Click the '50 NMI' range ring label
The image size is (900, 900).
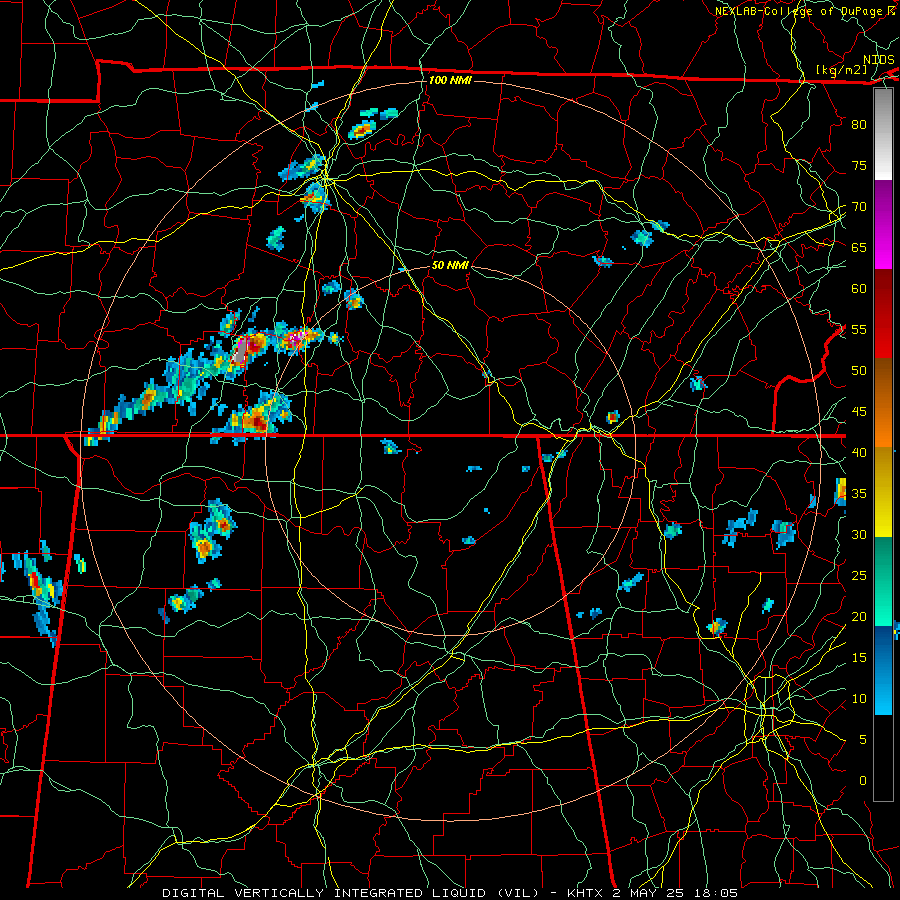pyautogui.click(x=450, y=265)
